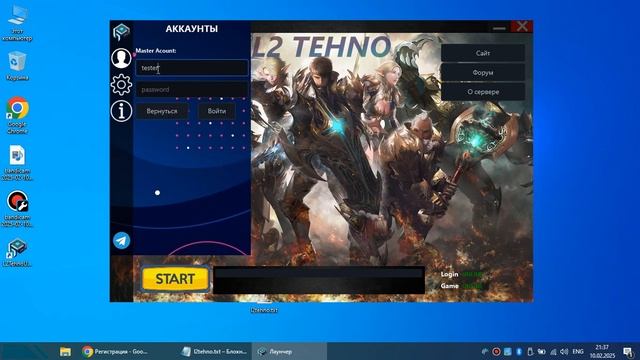Select the Bandicam recorder desktop shortcut

pyautogui.click(x=17, y=209)
